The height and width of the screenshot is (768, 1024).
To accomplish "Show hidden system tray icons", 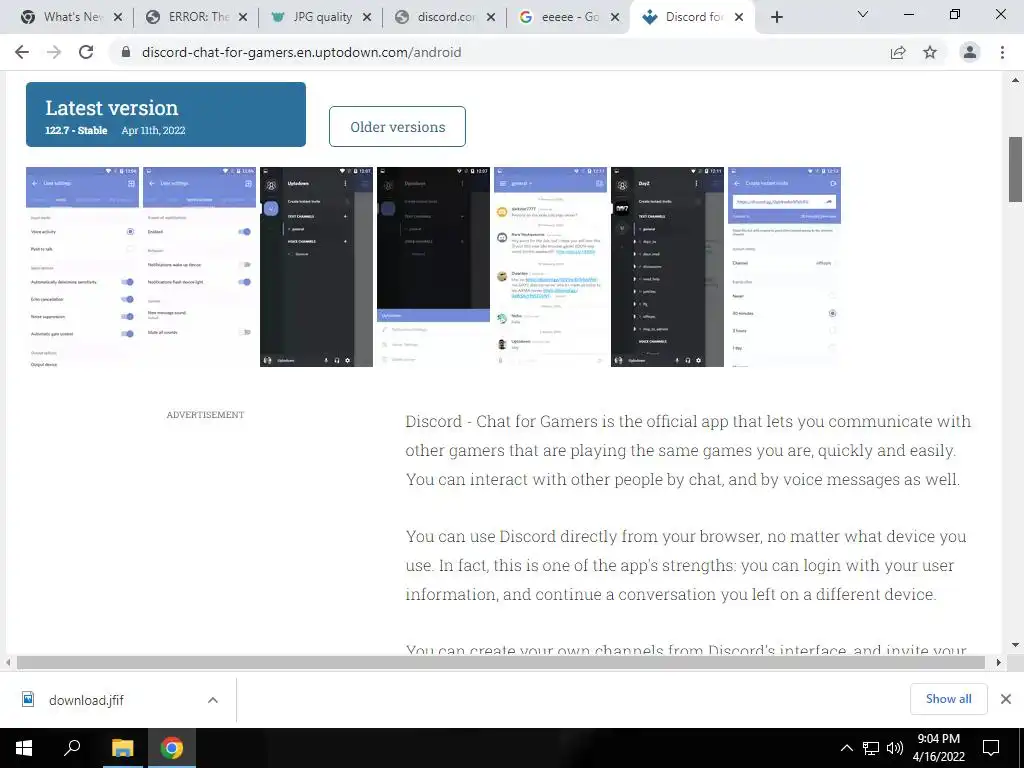I will pos(846,748).
